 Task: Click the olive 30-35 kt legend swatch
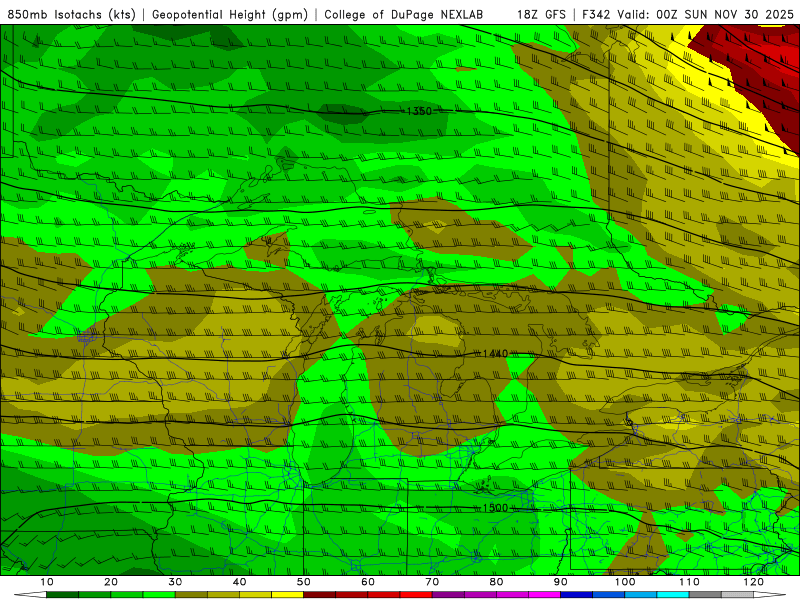191,595
